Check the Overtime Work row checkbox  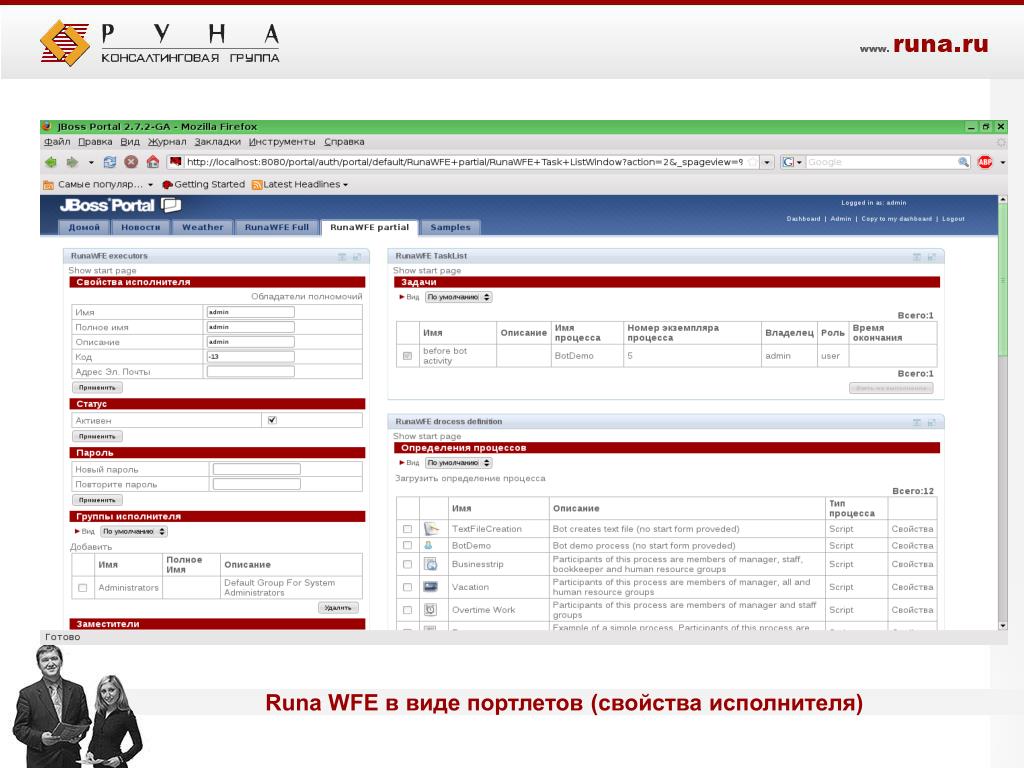408,610
